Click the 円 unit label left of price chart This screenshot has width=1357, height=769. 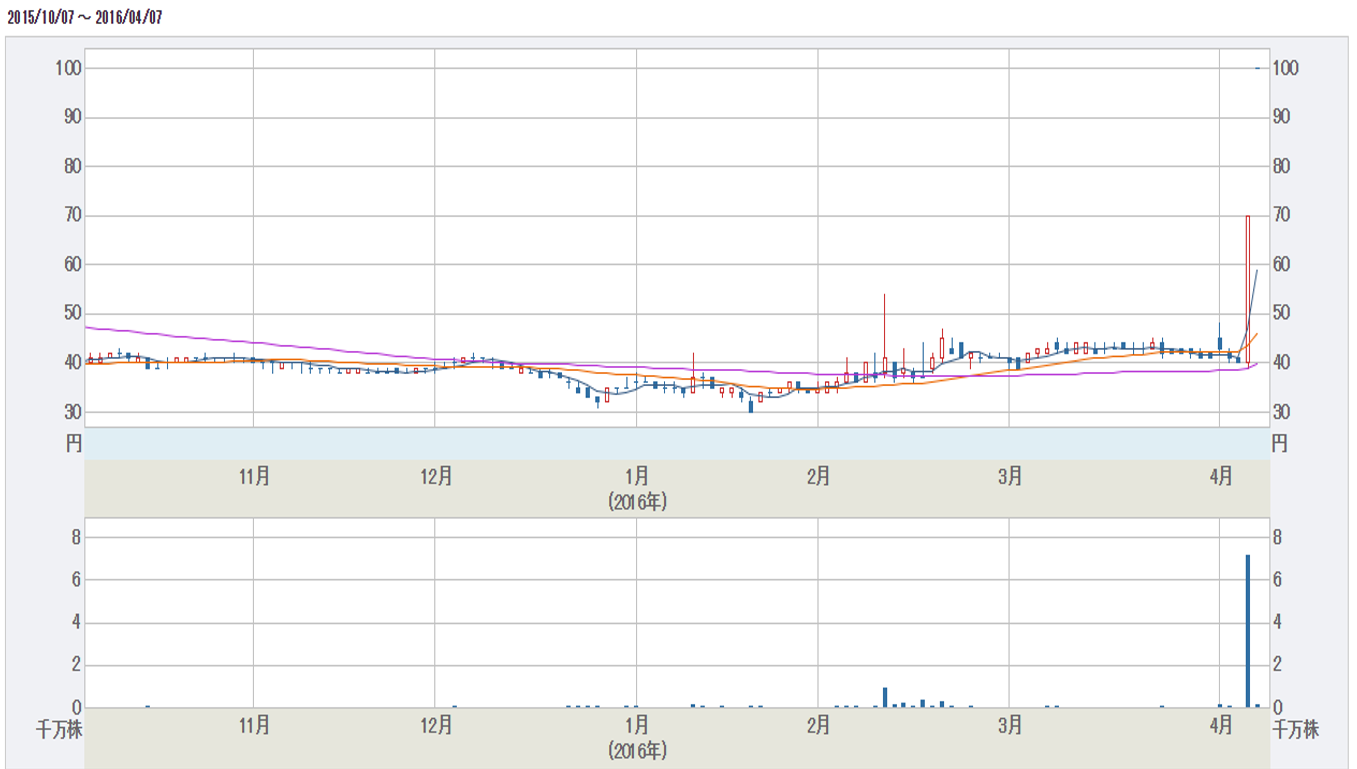74,444
